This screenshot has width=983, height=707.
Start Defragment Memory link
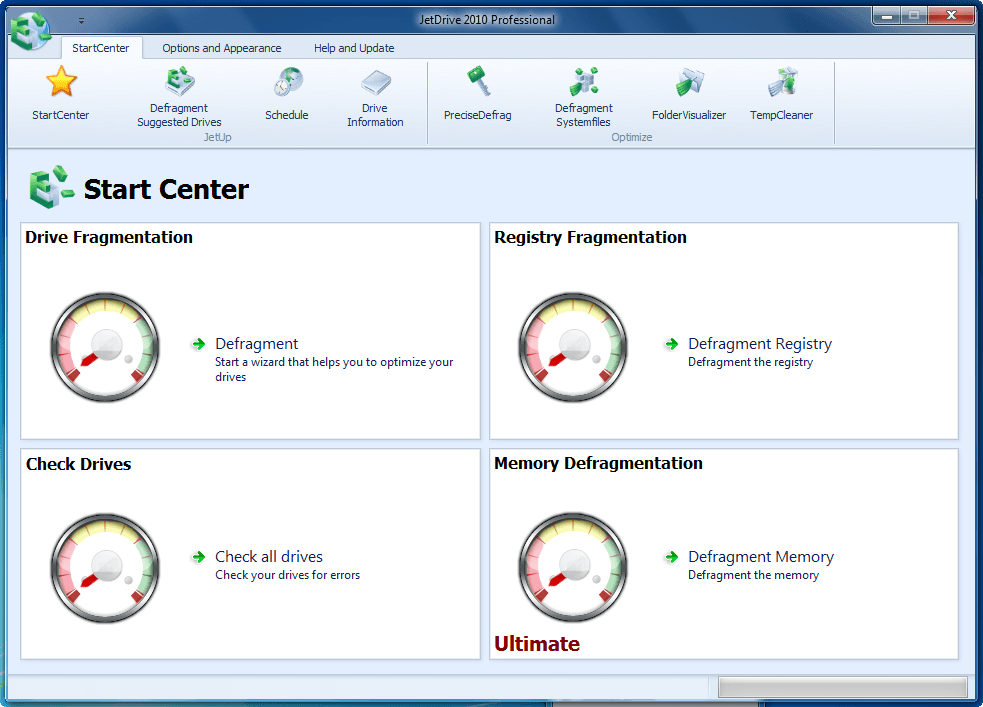coord(760,557)
